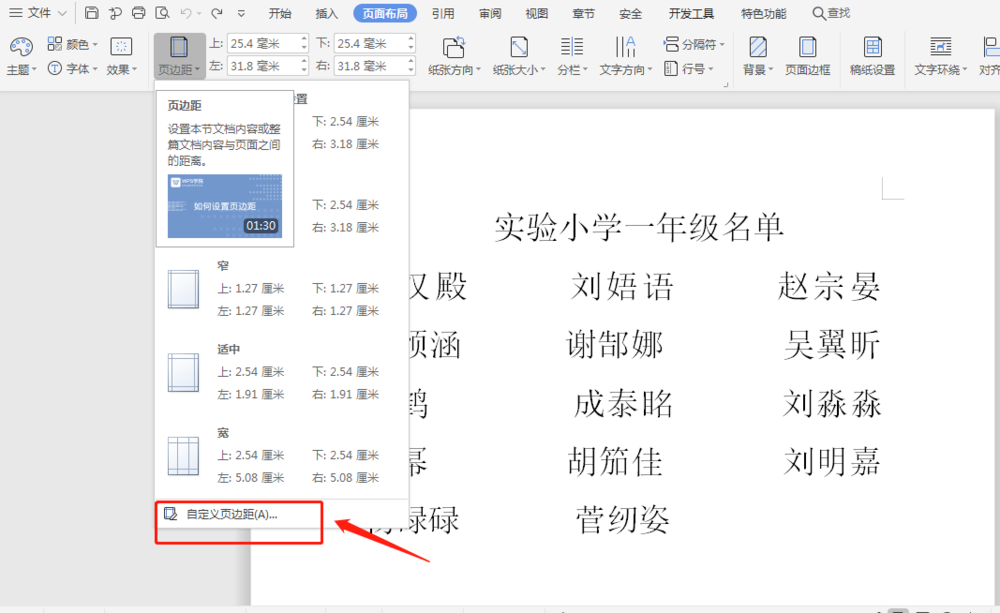
Task: Click the 稿纸设置 grid paper icon
Action: pos(872,48)
